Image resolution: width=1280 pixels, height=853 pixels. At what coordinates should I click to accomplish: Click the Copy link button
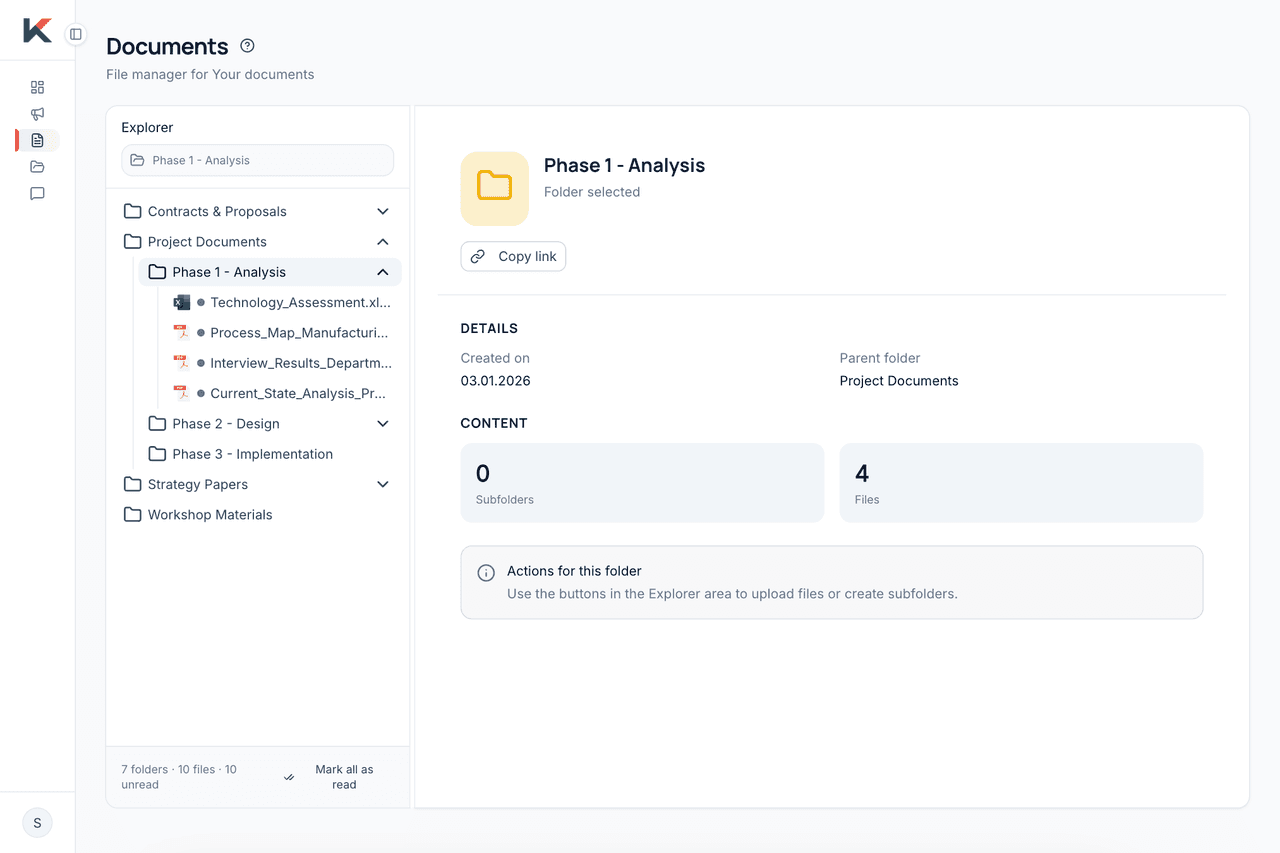click(513, 257)
